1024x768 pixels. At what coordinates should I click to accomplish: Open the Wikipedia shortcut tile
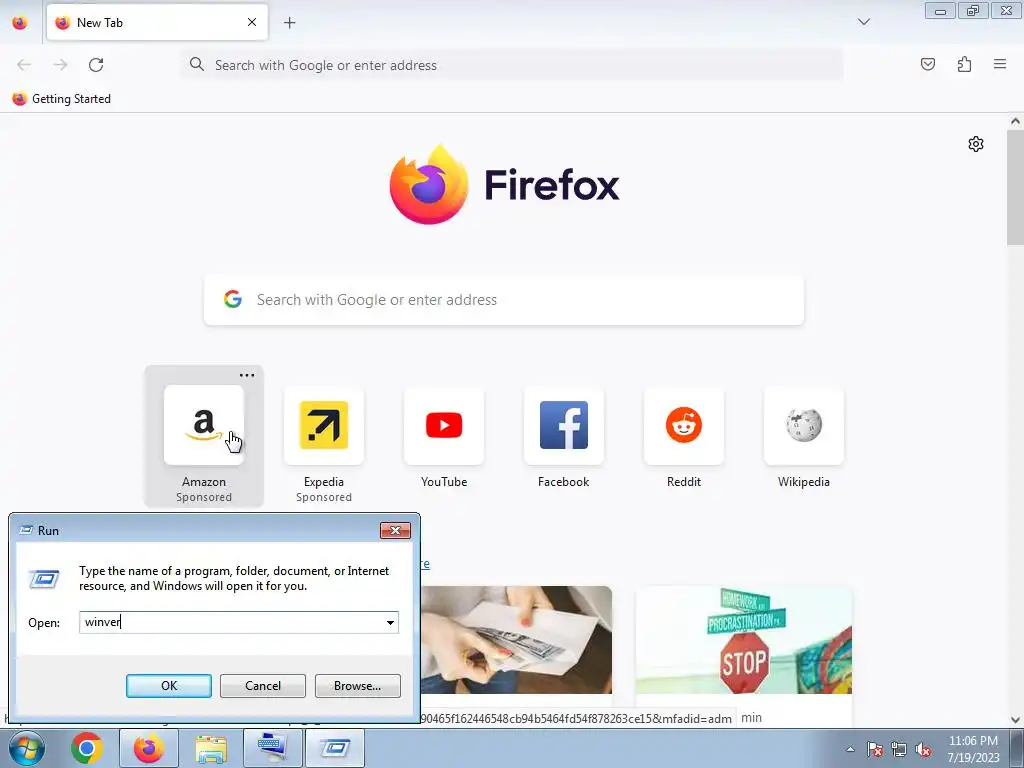tap(803, 425)
